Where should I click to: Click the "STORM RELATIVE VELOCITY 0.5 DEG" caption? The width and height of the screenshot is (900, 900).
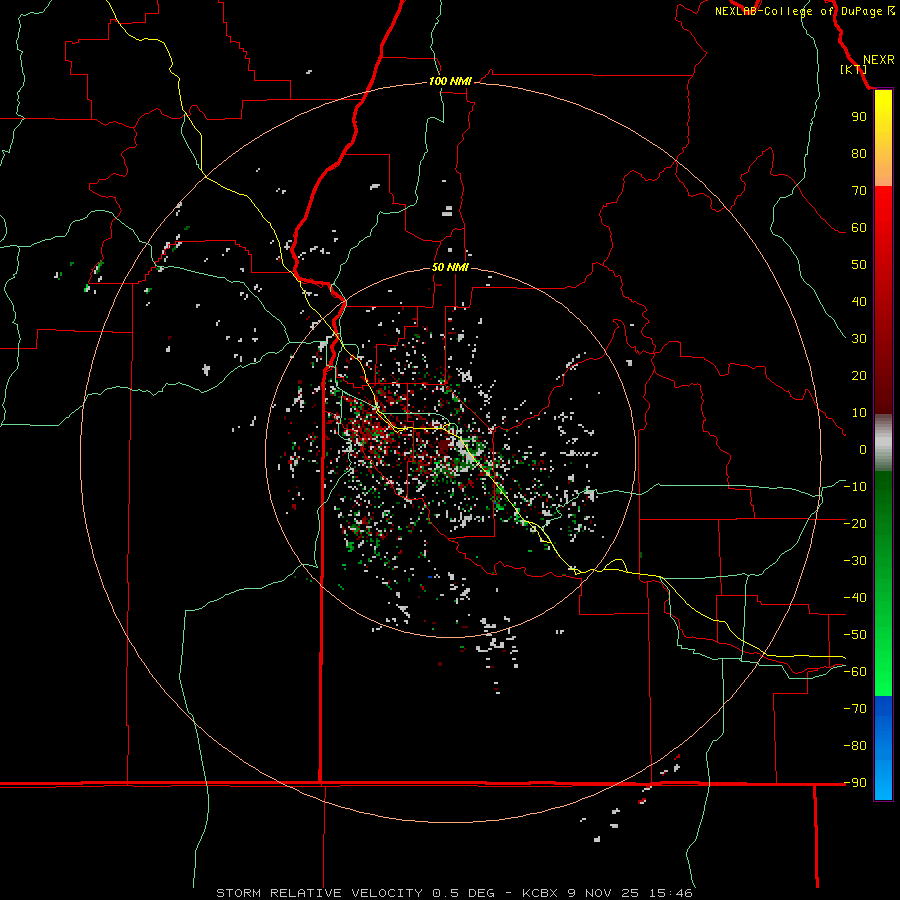click(355, 893)
